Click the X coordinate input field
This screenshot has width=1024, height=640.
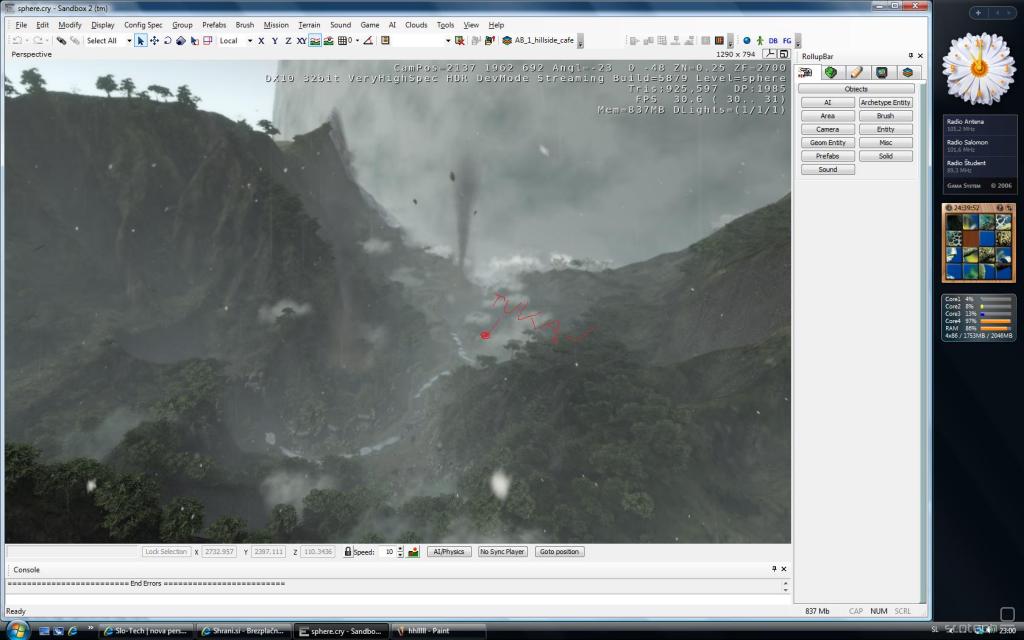click(x=219, y=552)
